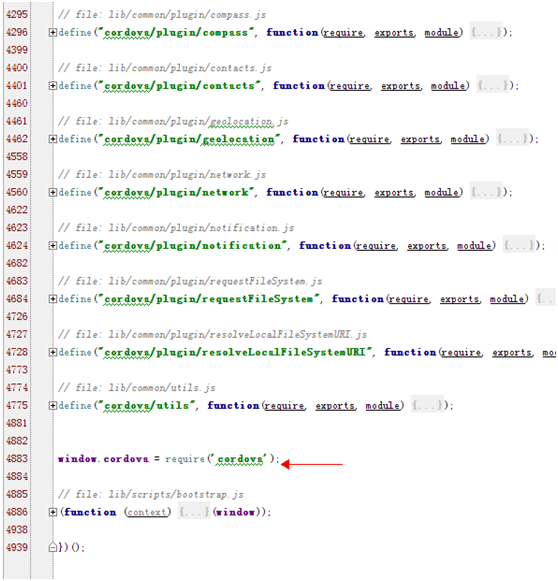Click the string "cordova/plugin/network"
Viewport: 558px width, 581px height.
(x=176, y=193)
